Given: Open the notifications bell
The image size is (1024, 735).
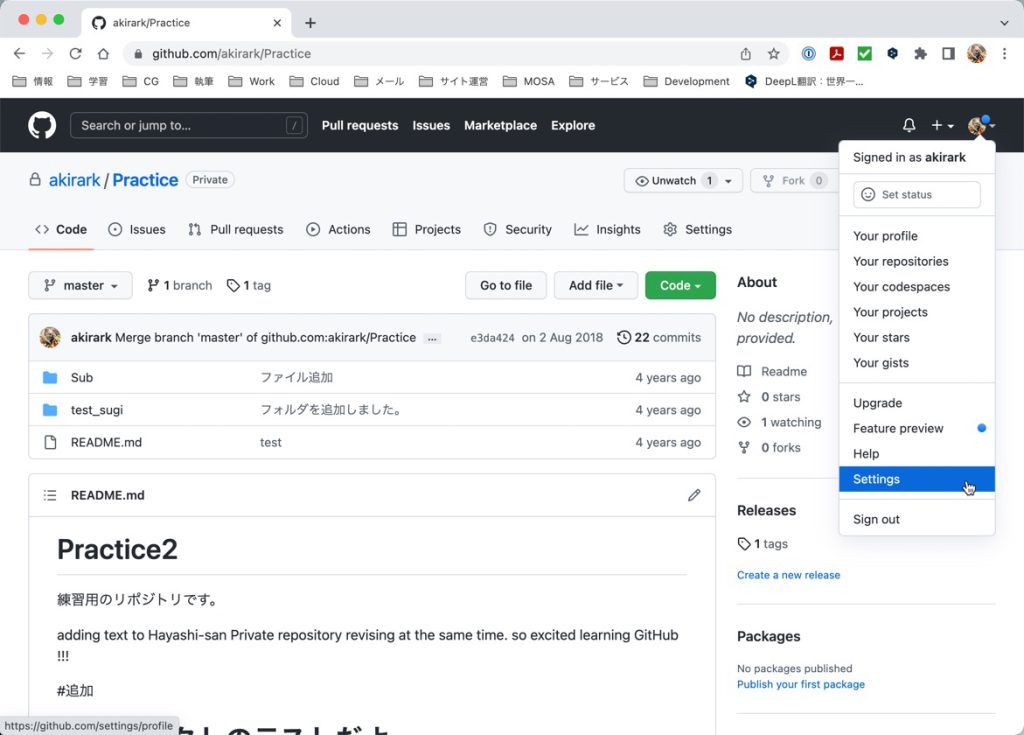Looking at the screenshot, I should pyautogui.click(x=908, y=125).
